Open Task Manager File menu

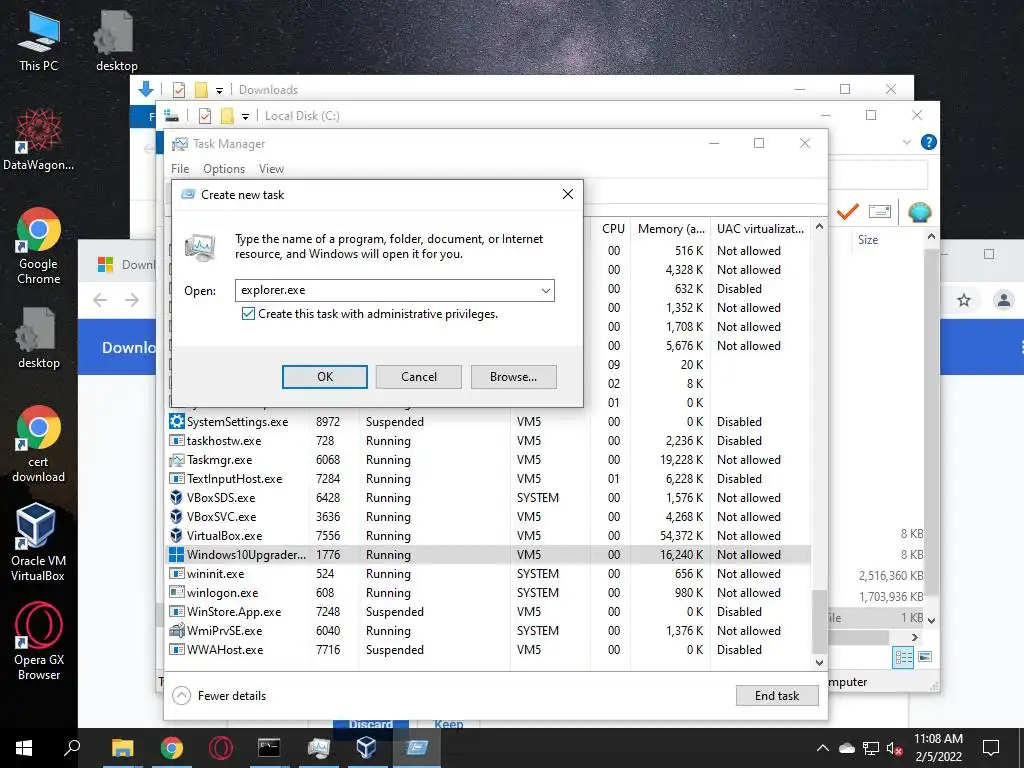coord(180,169)
